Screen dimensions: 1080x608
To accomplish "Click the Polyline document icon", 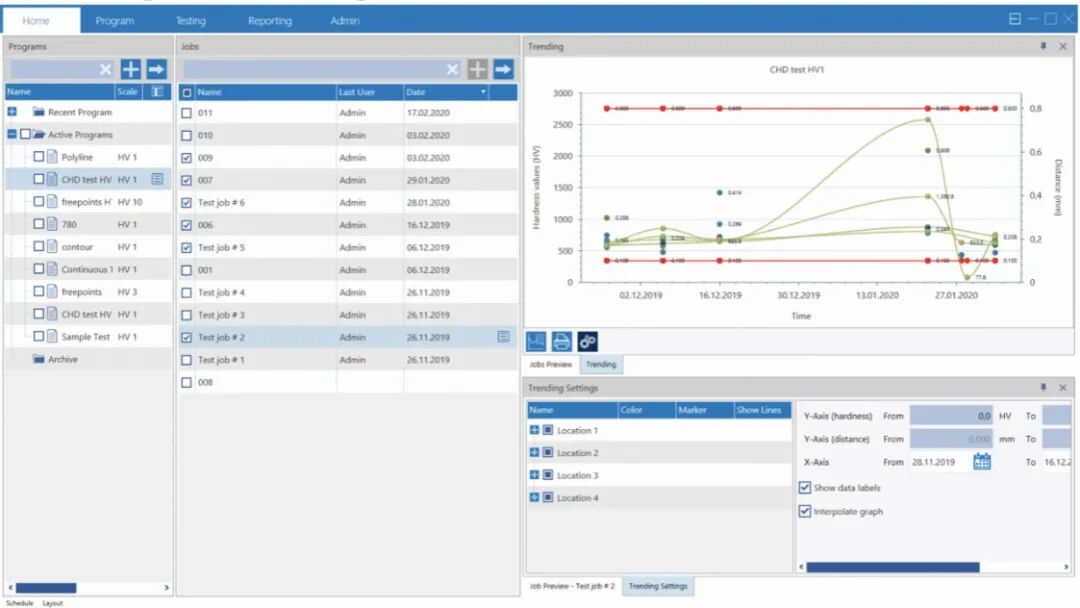I will point(52,157).
